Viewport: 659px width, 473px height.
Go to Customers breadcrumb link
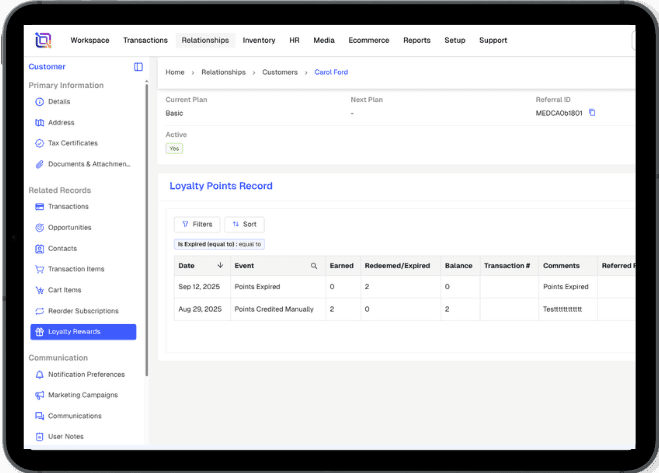click(x=280, y=73)
